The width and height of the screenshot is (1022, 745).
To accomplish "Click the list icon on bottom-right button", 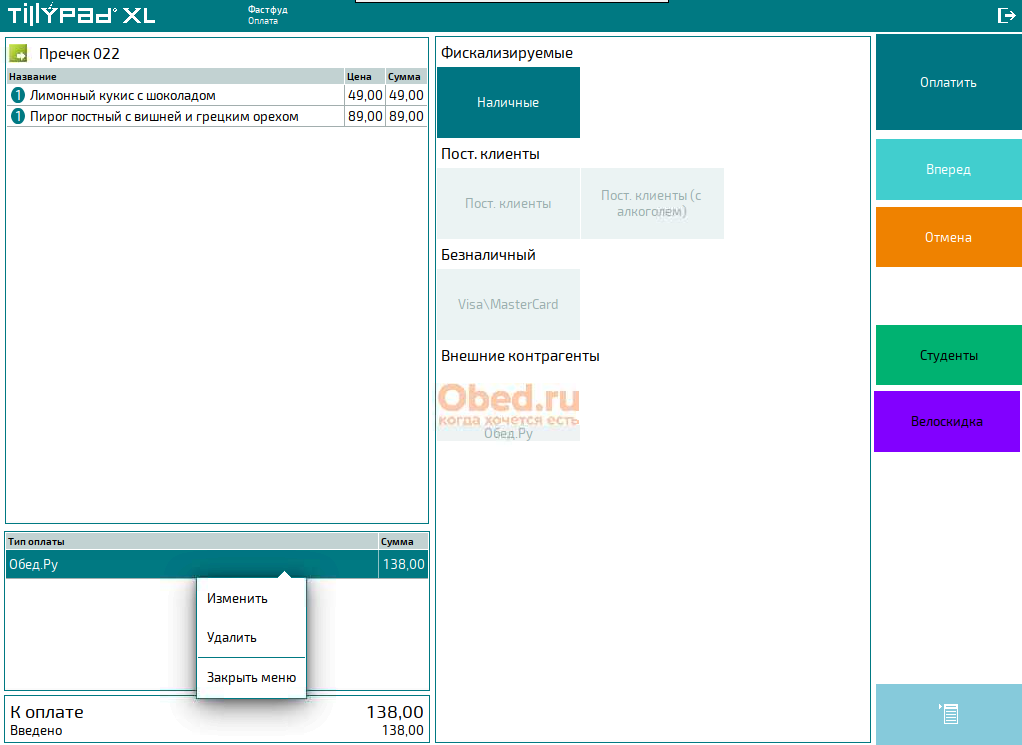I will coord(948,713).
